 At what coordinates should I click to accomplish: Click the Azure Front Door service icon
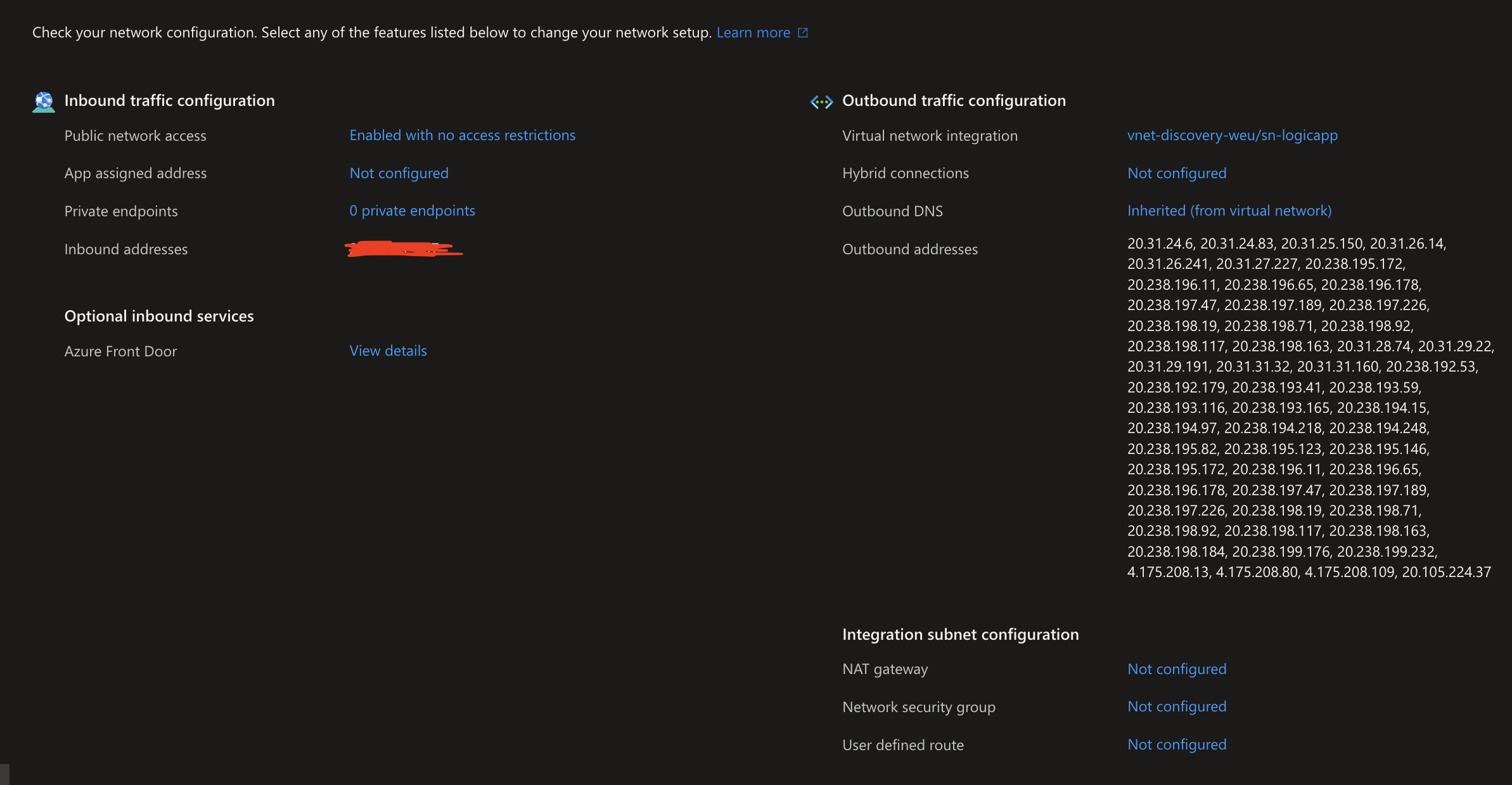pyautogui.click(x=120, y=351)
